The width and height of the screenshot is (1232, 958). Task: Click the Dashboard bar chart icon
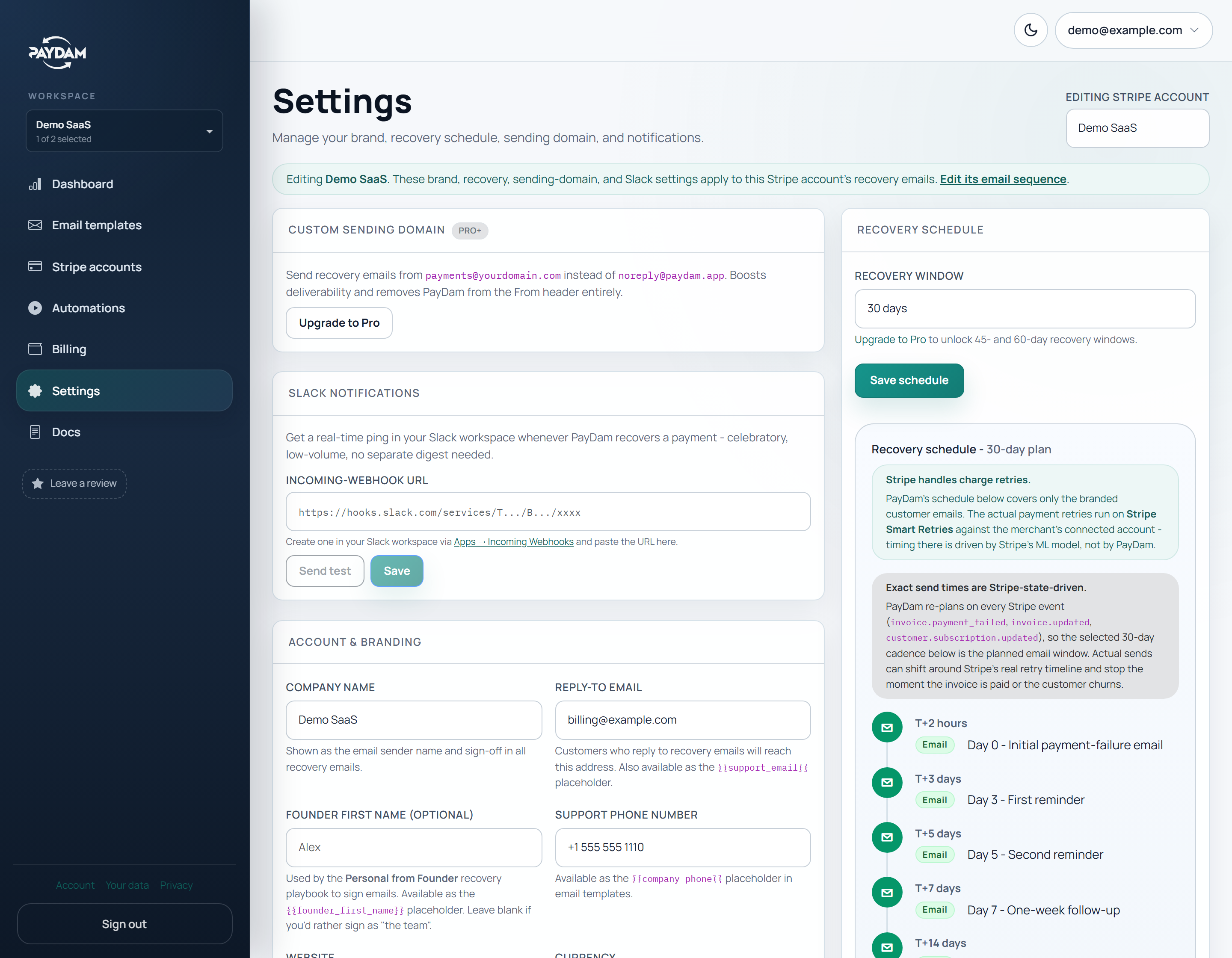pos(35,184)
